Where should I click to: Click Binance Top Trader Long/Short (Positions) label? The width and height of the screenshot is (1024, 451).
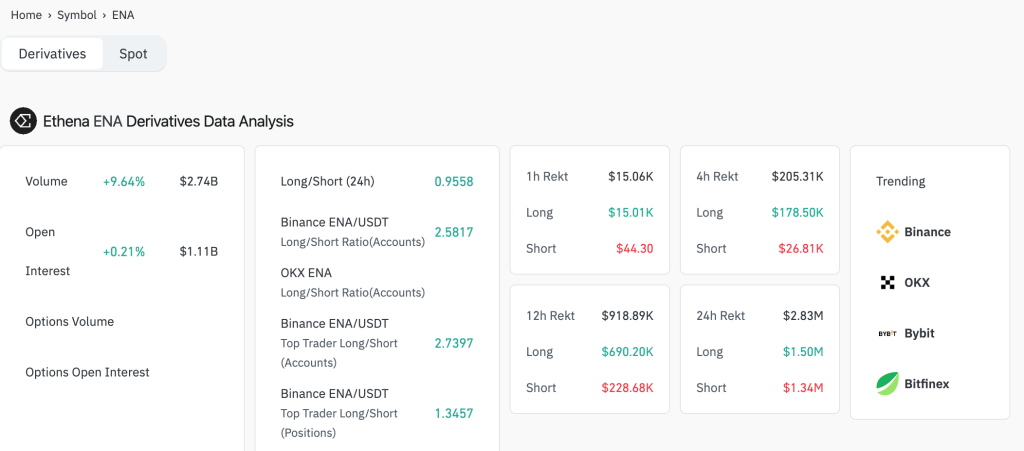click(x=339, y=413)
